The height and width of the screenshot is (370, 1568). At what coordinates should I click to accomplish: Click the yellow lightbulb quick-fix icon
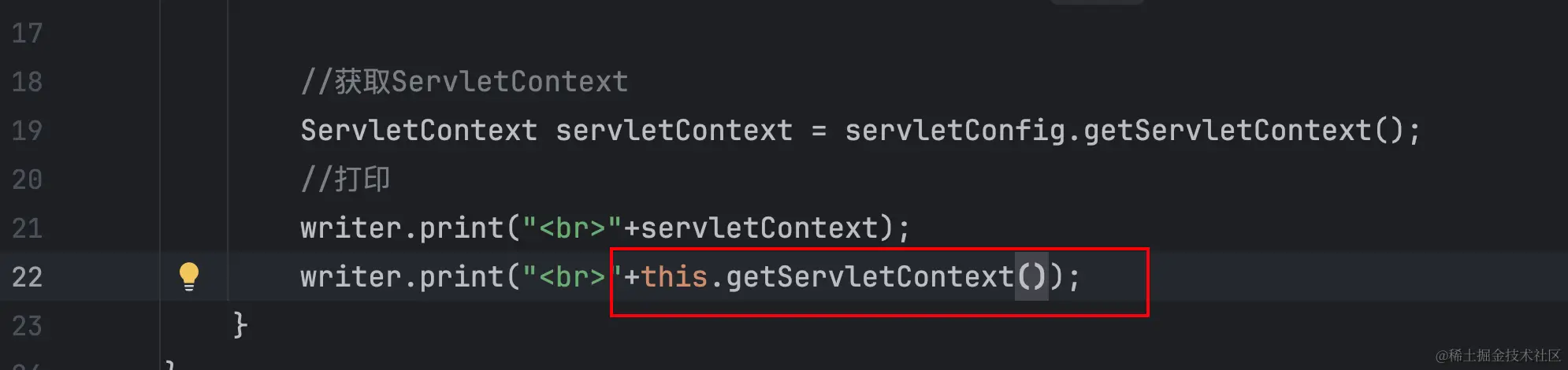coord(189,276)
